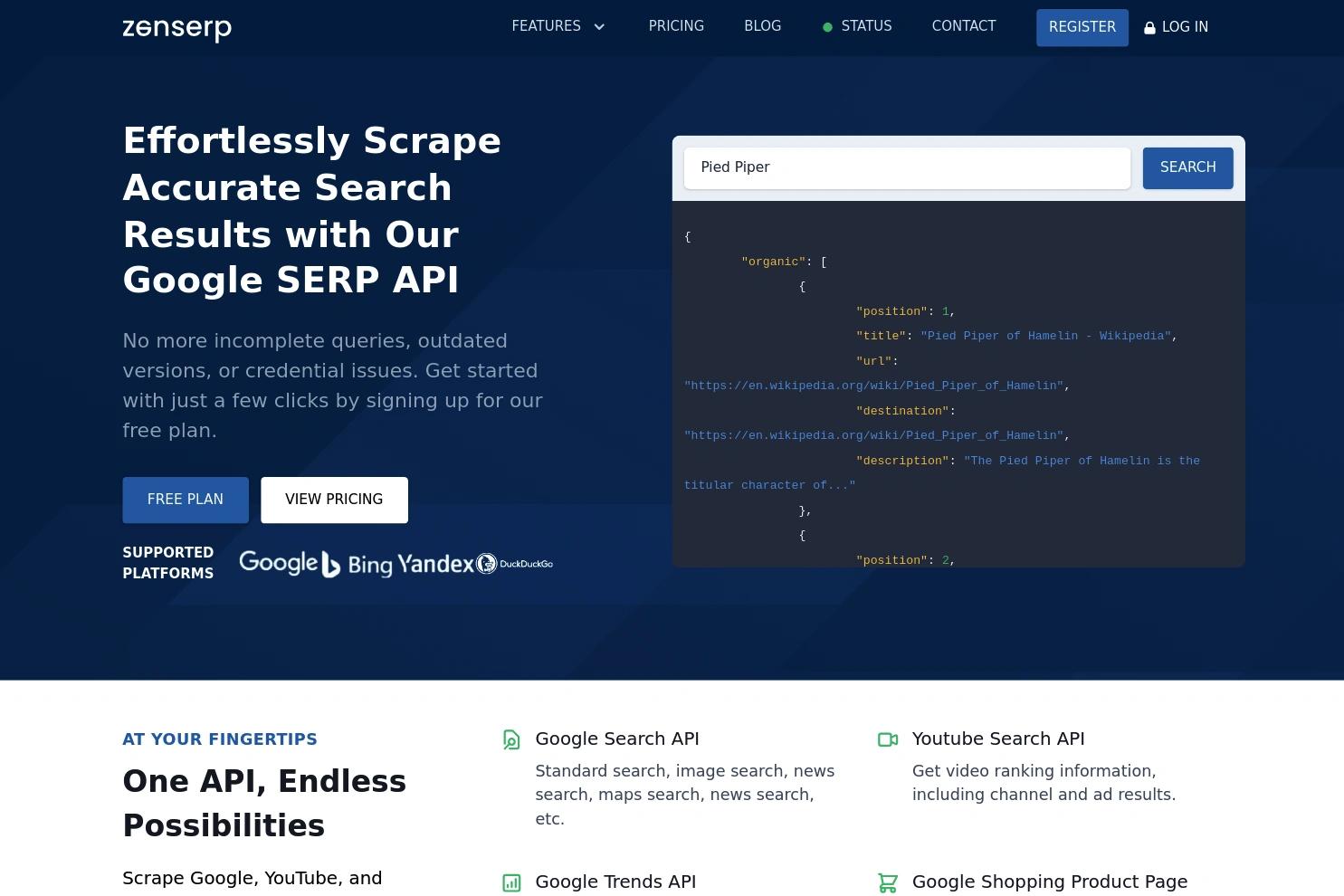Click the Search button in the demo

[1187, 167]
